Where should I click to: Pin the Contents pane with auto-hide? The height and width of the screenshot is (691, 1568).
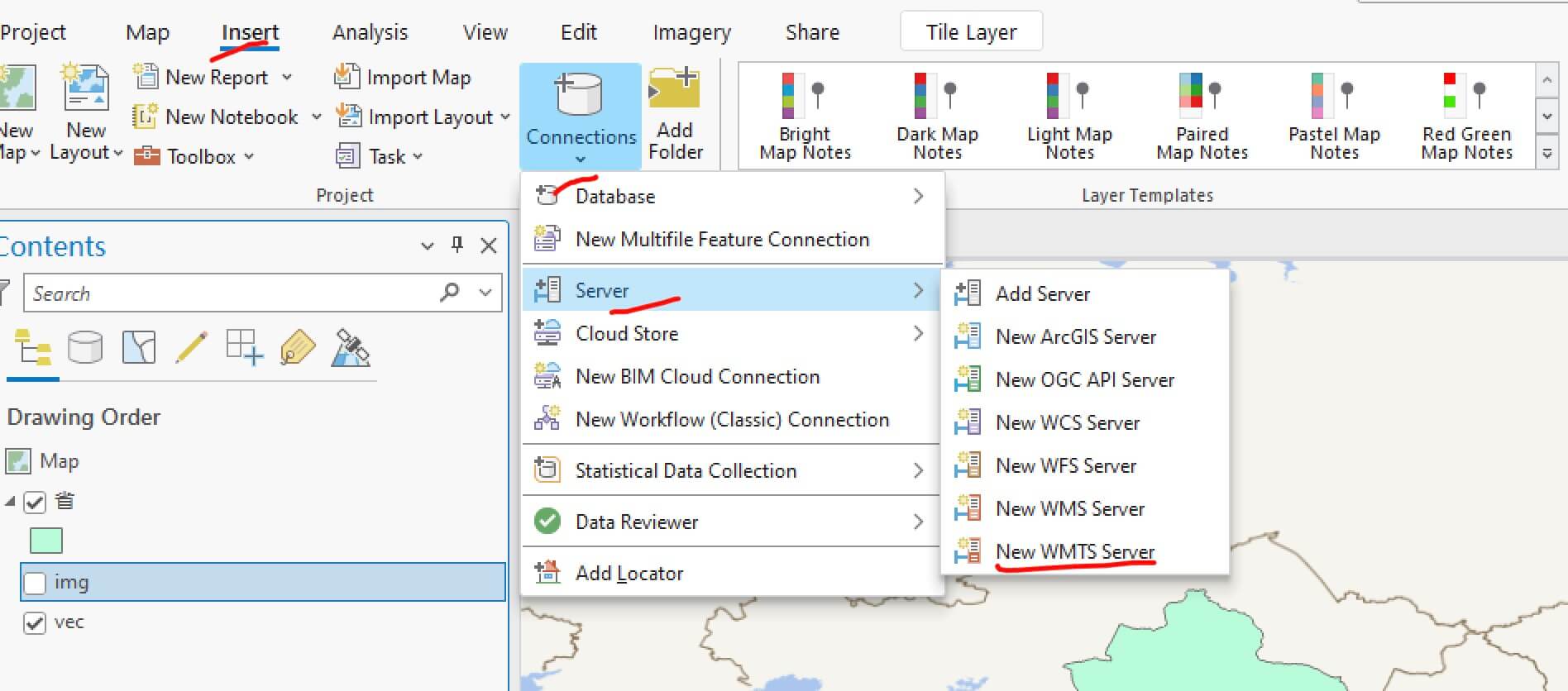pyautogui.click(x=457, y=245)
